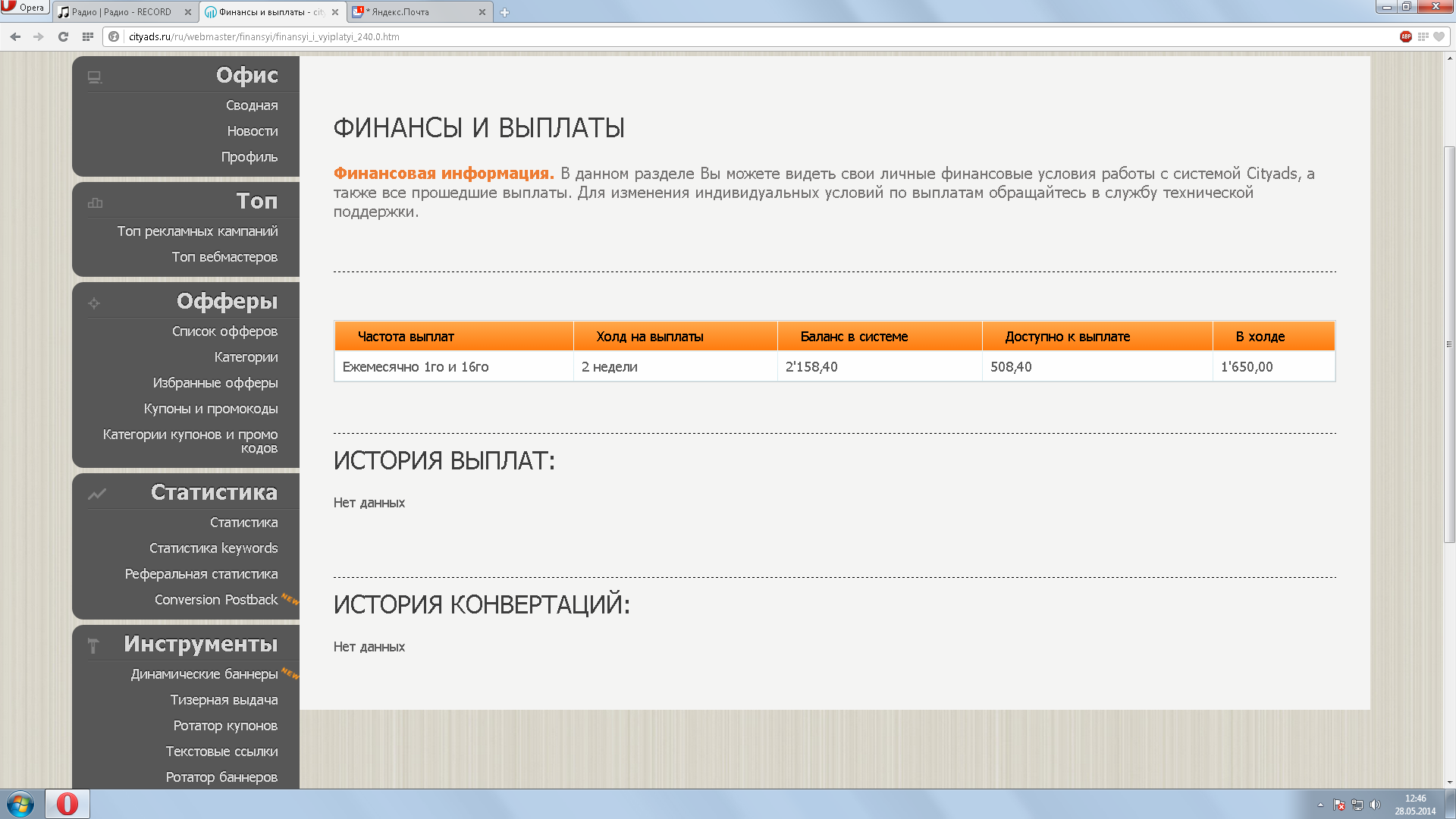Click the Доступно к выплате column header

coord(1097,336)
